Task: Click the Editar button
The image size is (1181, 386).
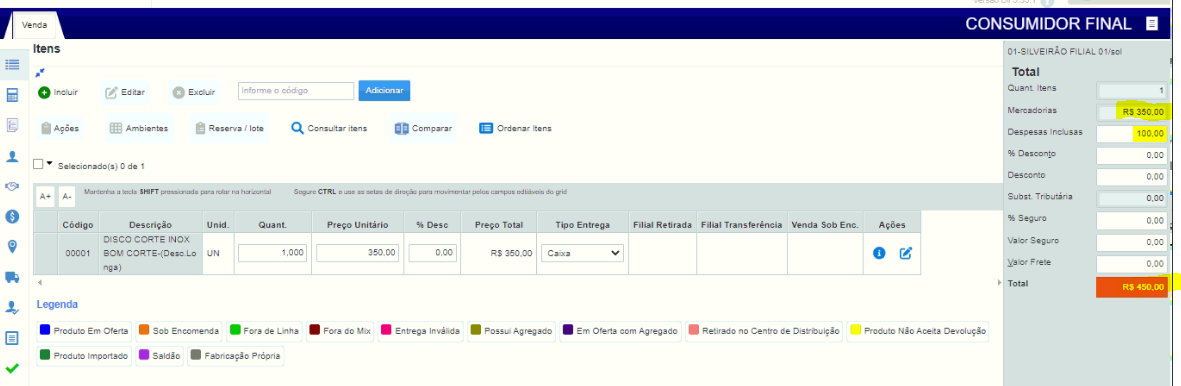Action: (x=125, y=92)
